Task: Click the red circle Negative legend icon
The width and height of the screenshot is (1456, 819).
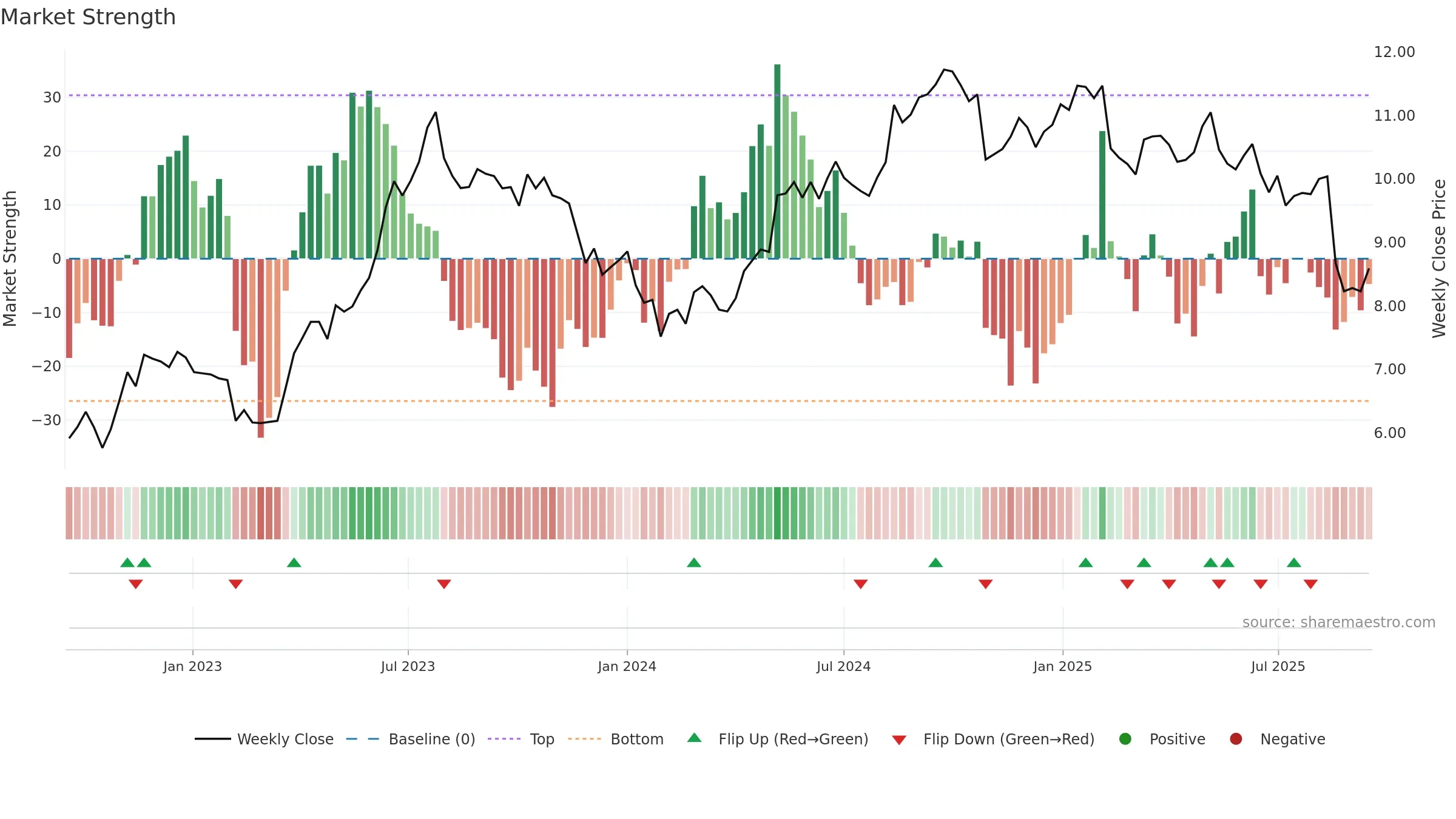Action: point(1236,739)
